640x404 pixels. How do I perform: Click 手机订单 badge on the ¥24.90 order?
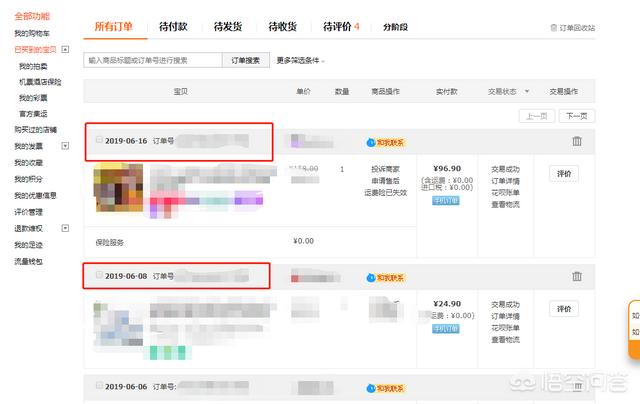pyautogui.click(x=446, y=329)
